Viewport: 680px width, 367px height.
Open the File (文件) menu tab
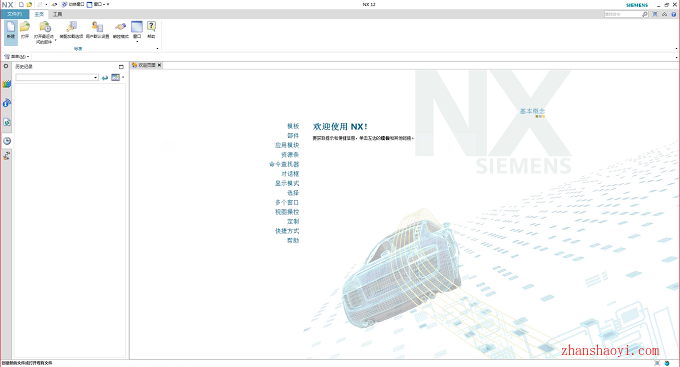[14, 14]
